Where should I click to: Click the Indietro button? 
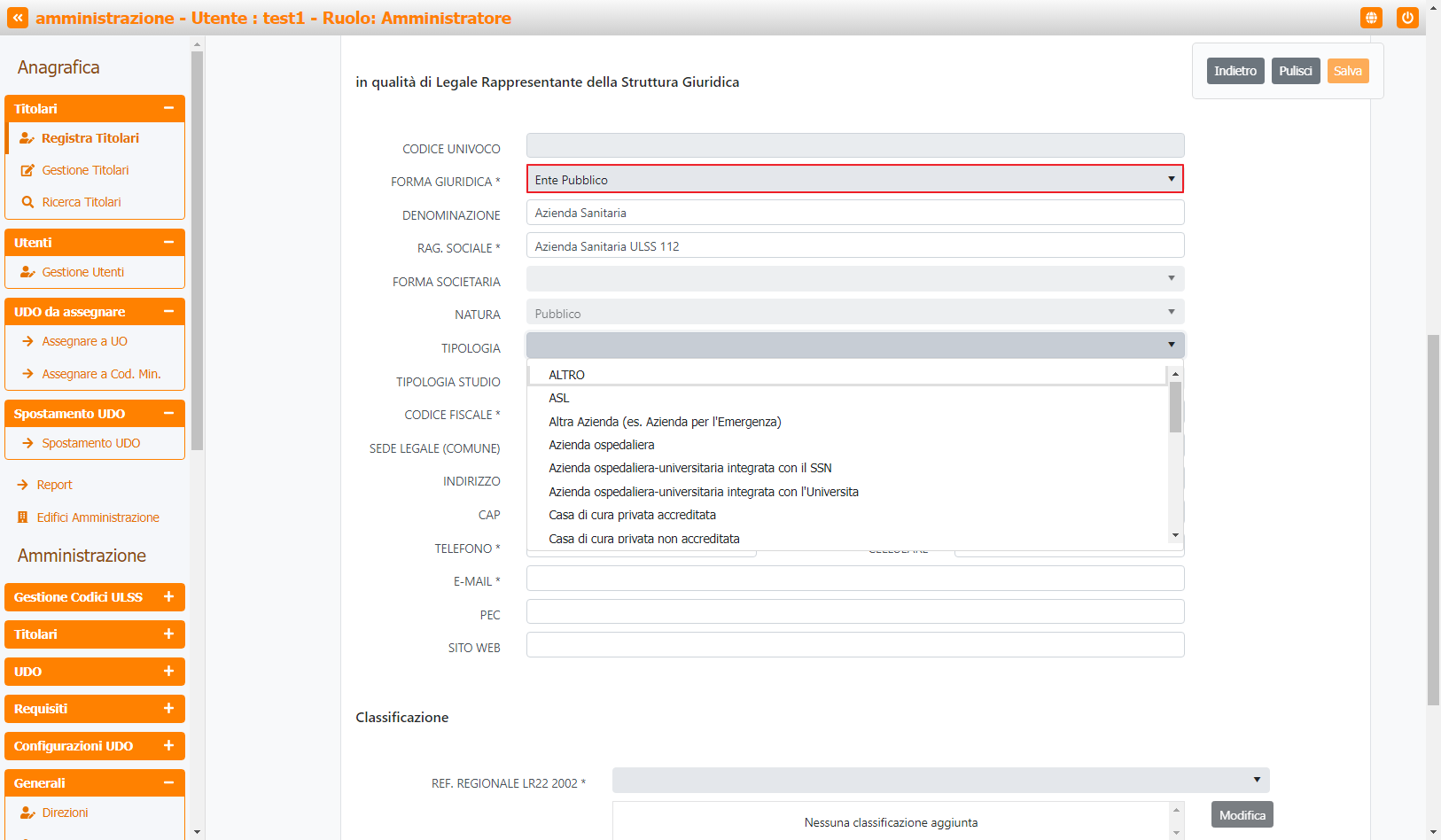1235,71
